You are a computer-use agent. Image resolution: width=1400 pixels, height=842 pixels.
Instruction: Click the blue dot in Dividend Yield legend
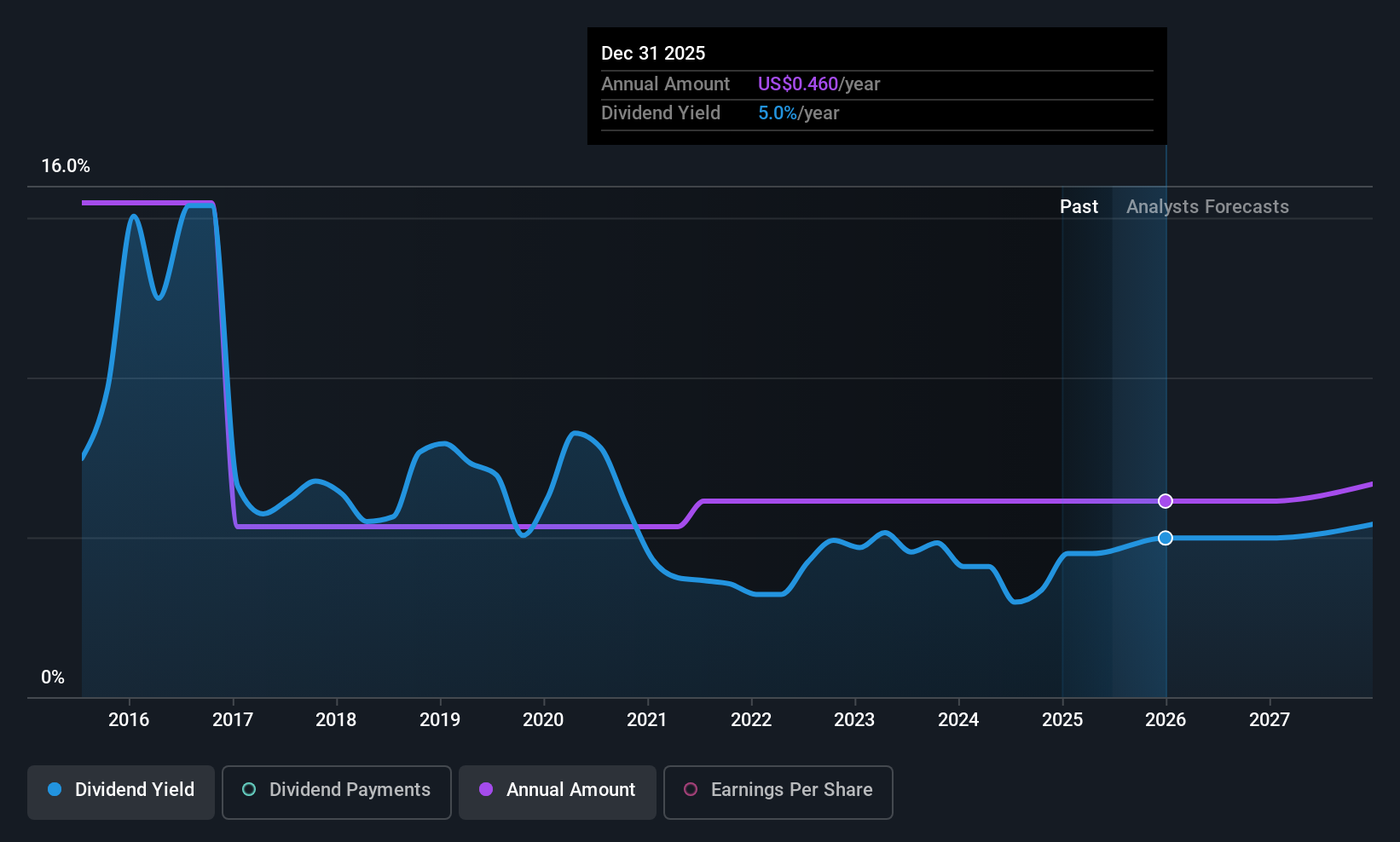tap(55, 789)
